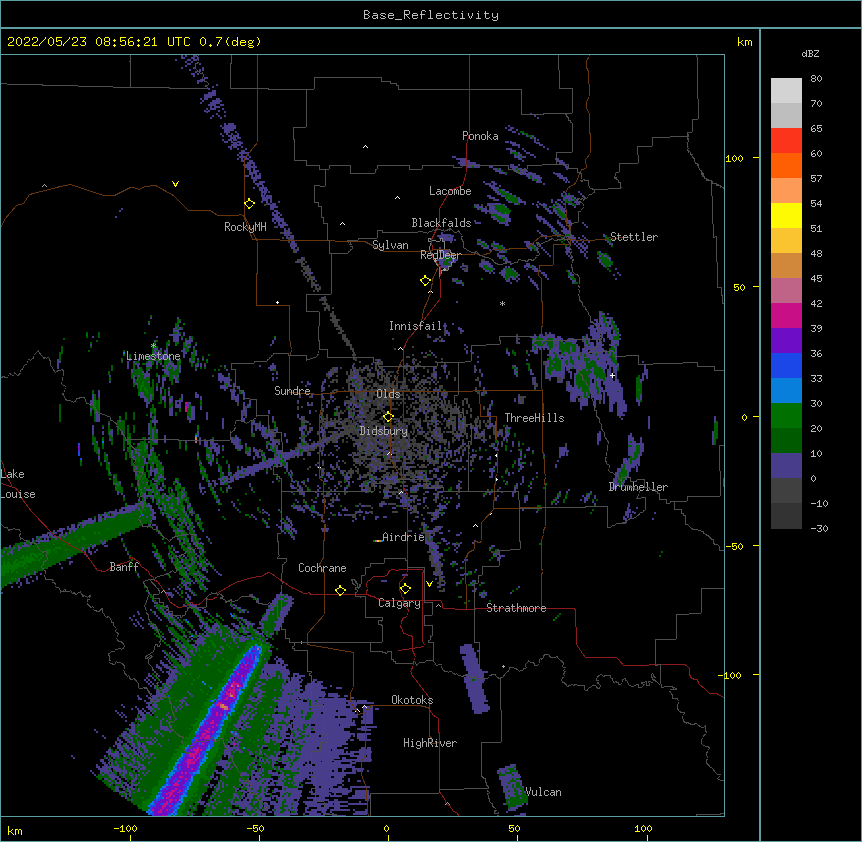The width and height of the screenshot is (862, 842).
Task: Click the Airdrie label
Action: click(x=404, y=537)
